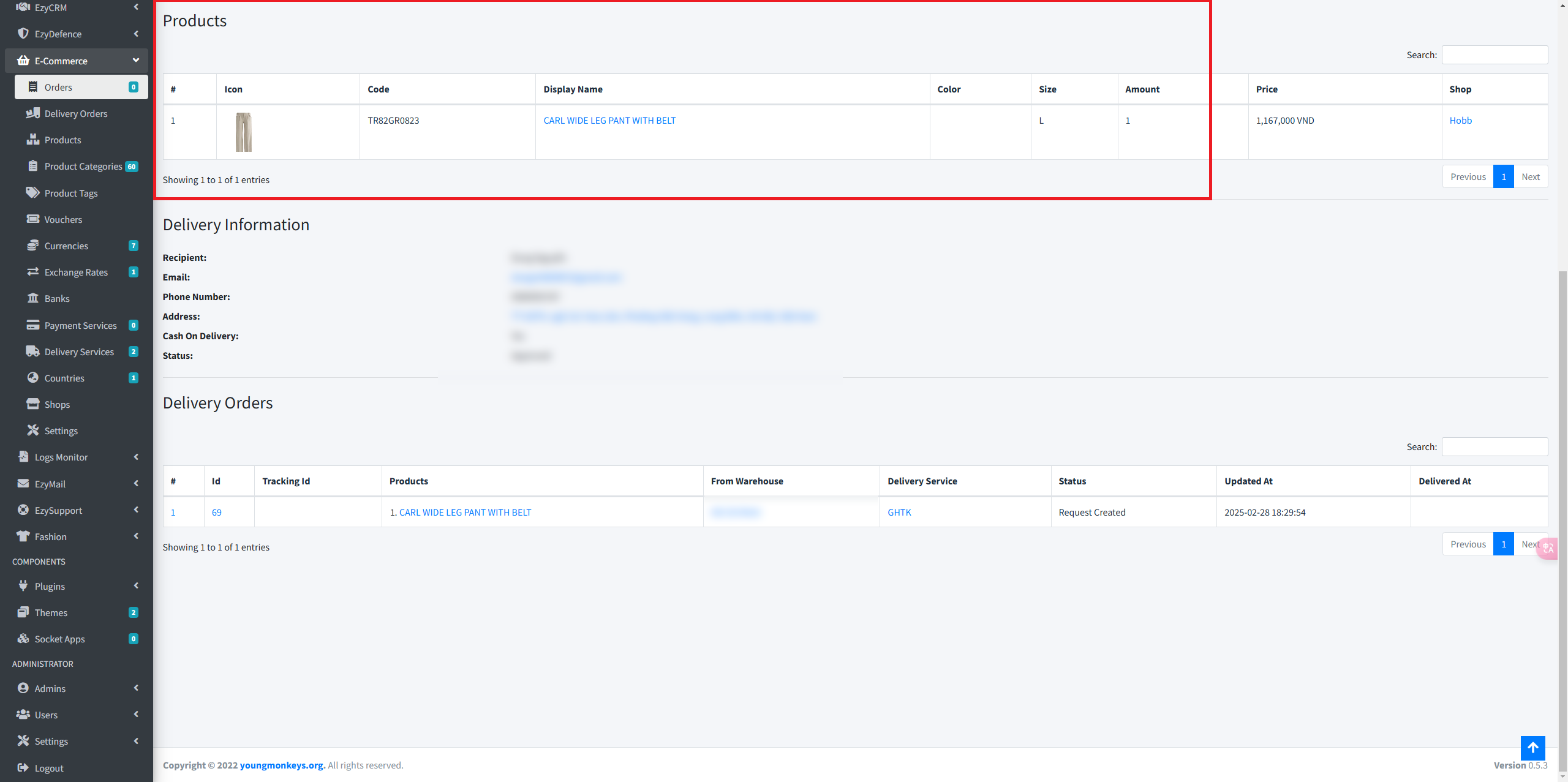Click the Orders list icon

pos(33,87)
